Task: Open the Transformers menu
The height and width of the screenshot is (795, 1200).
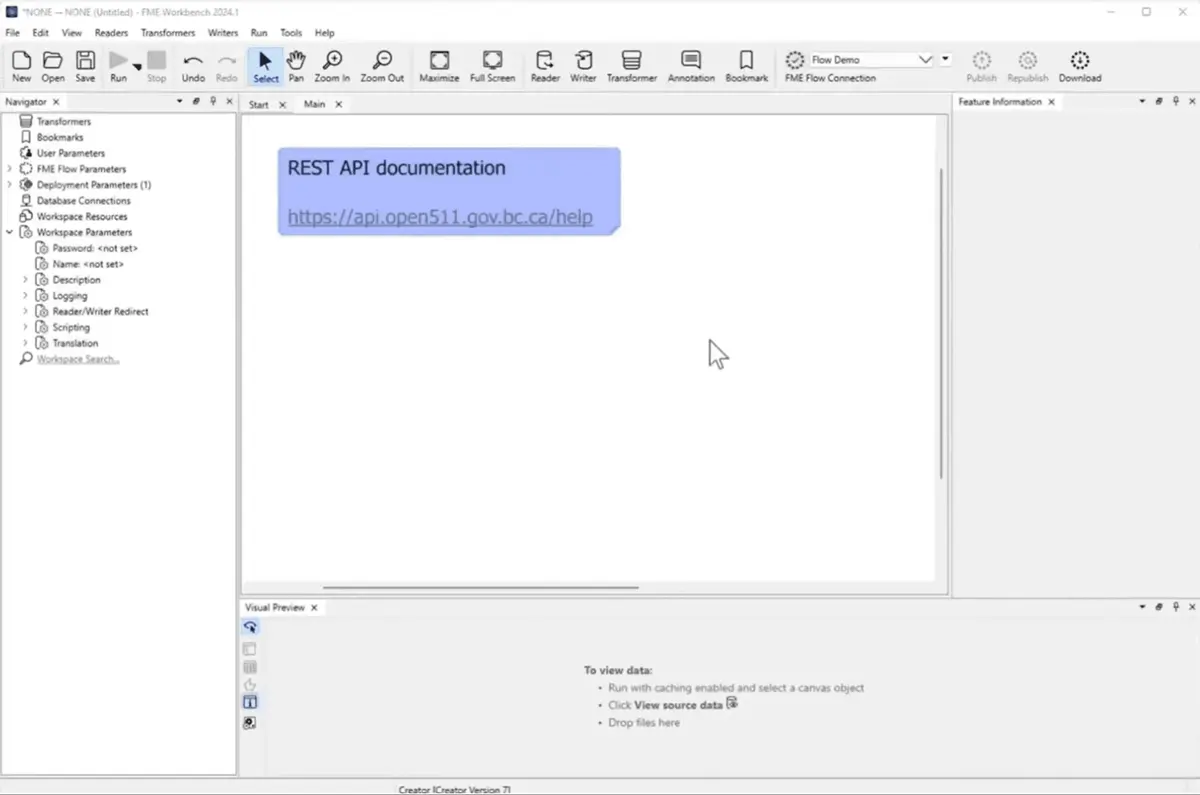Action: [x=168, y=33]
